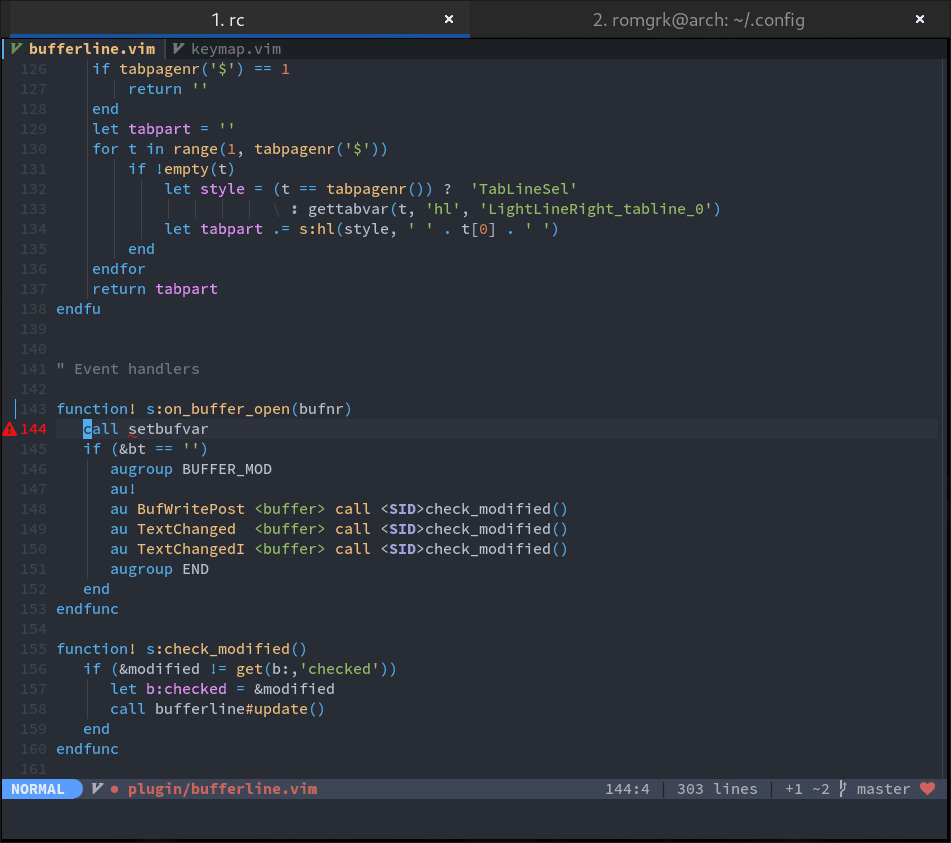
Task: Click the '+1' git added indicator
Action: coord(793,789)
